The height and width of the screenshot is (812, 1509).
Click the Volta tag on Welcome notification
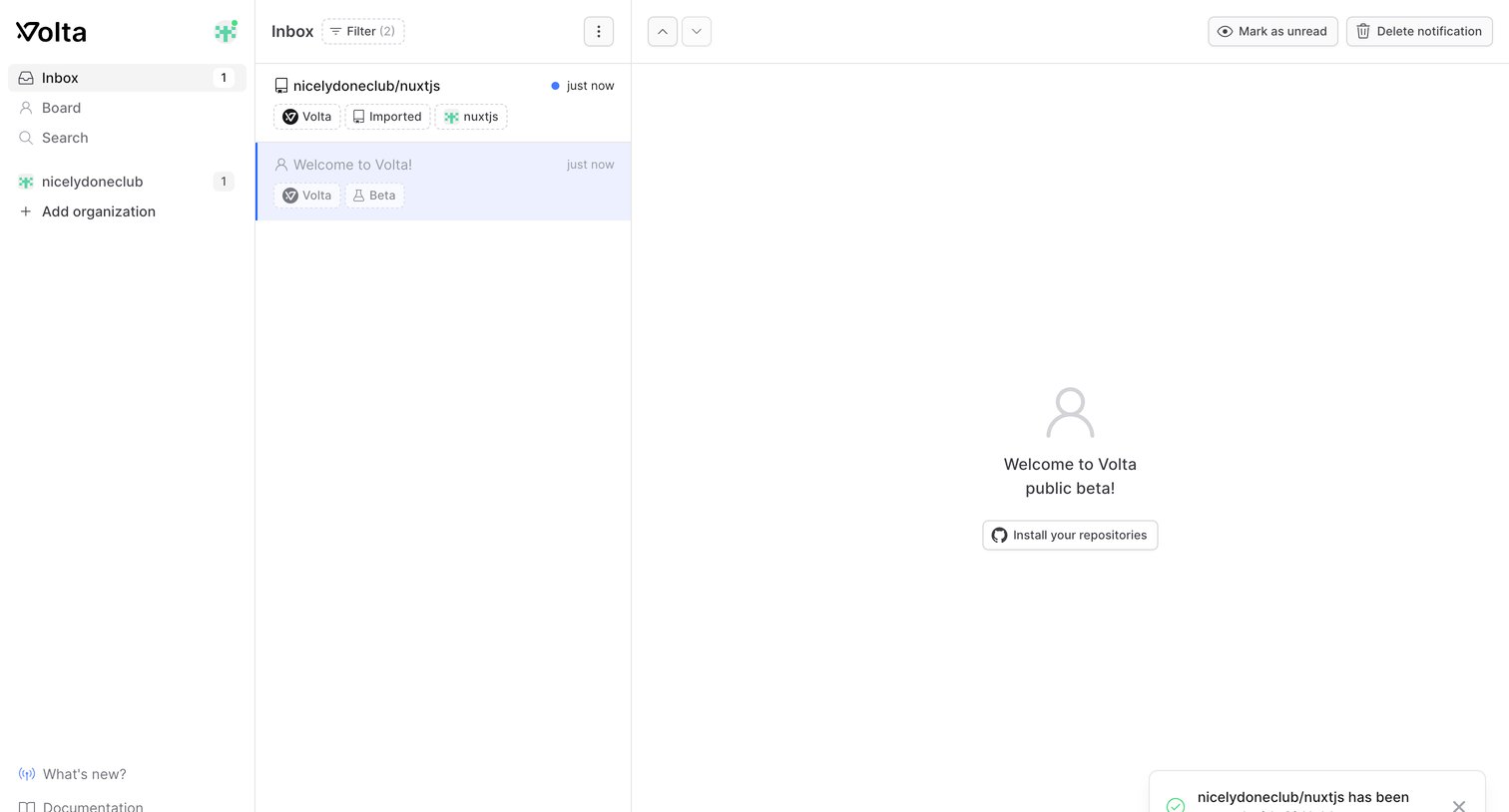click(x=307, y=196)
